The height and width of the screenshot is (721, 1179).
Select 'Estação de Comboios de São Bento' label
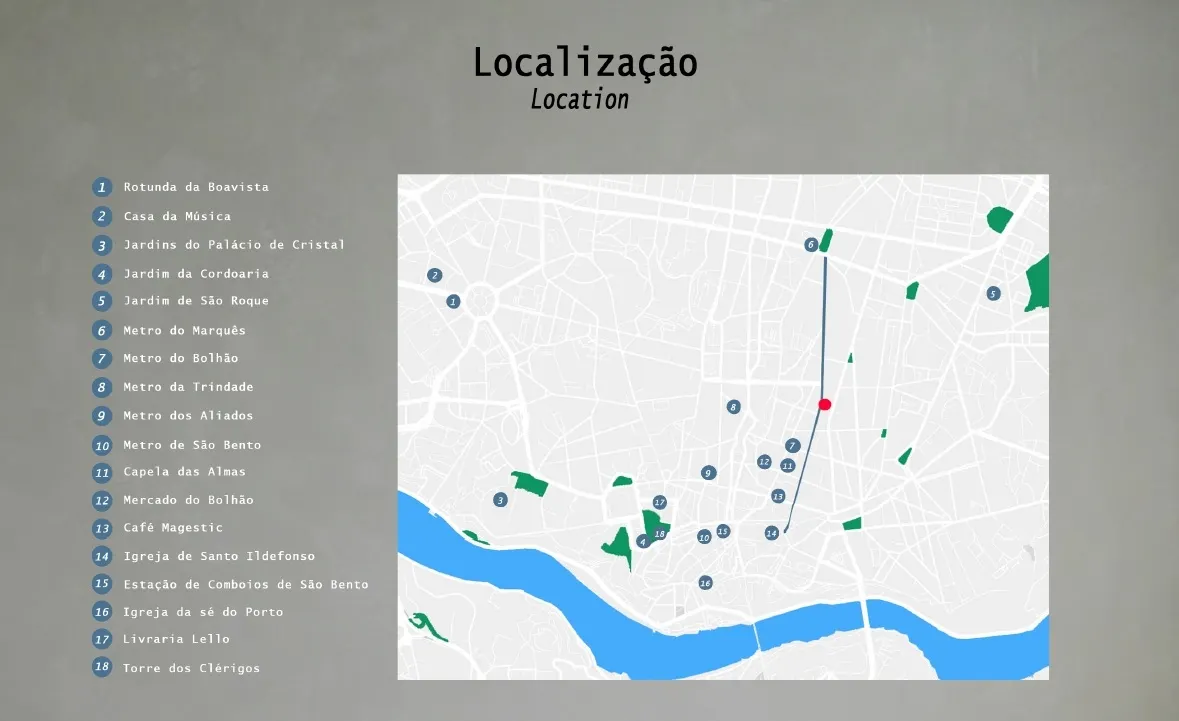[x=246, y=585]
